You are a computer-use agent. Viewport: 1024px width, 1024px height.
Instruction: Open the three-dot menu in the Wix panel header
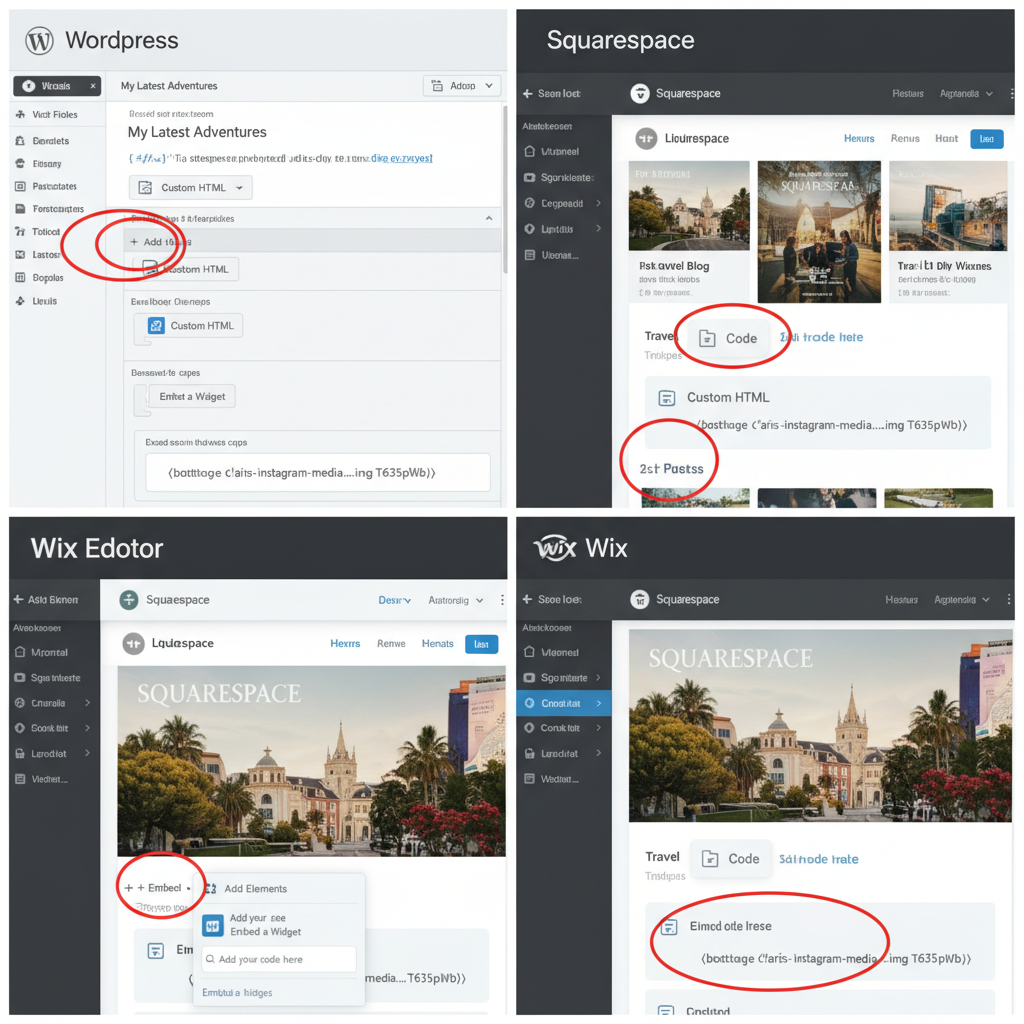[x=1009, y=599]
